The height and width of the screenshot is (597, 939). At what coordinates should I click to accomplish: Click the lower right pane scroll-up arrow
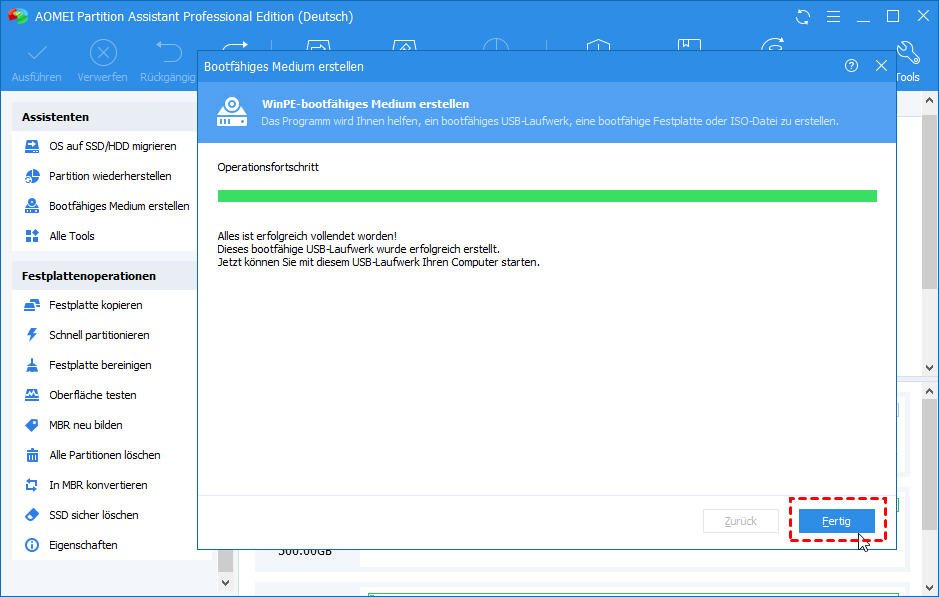[929, 392]
